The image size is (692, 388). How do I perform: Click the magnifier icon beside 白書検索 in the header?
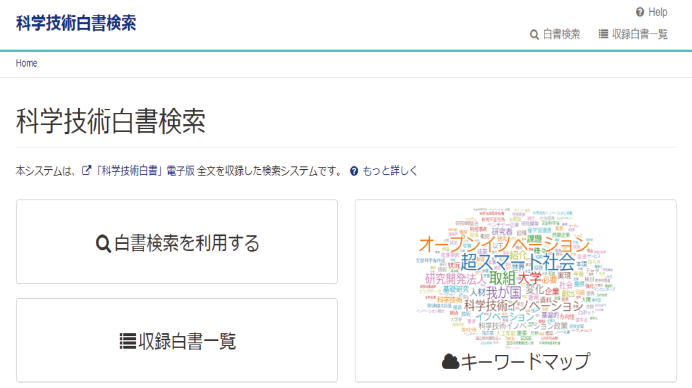coord(534,34)
